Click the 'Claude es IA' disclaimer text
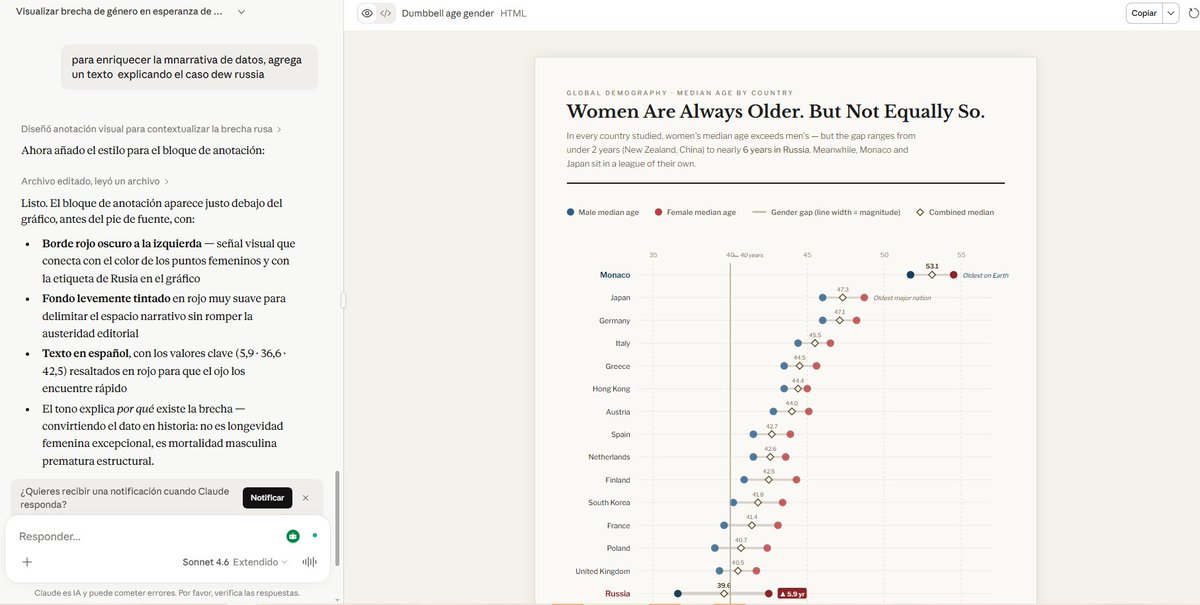The image size is (1200, 605). 167,593
